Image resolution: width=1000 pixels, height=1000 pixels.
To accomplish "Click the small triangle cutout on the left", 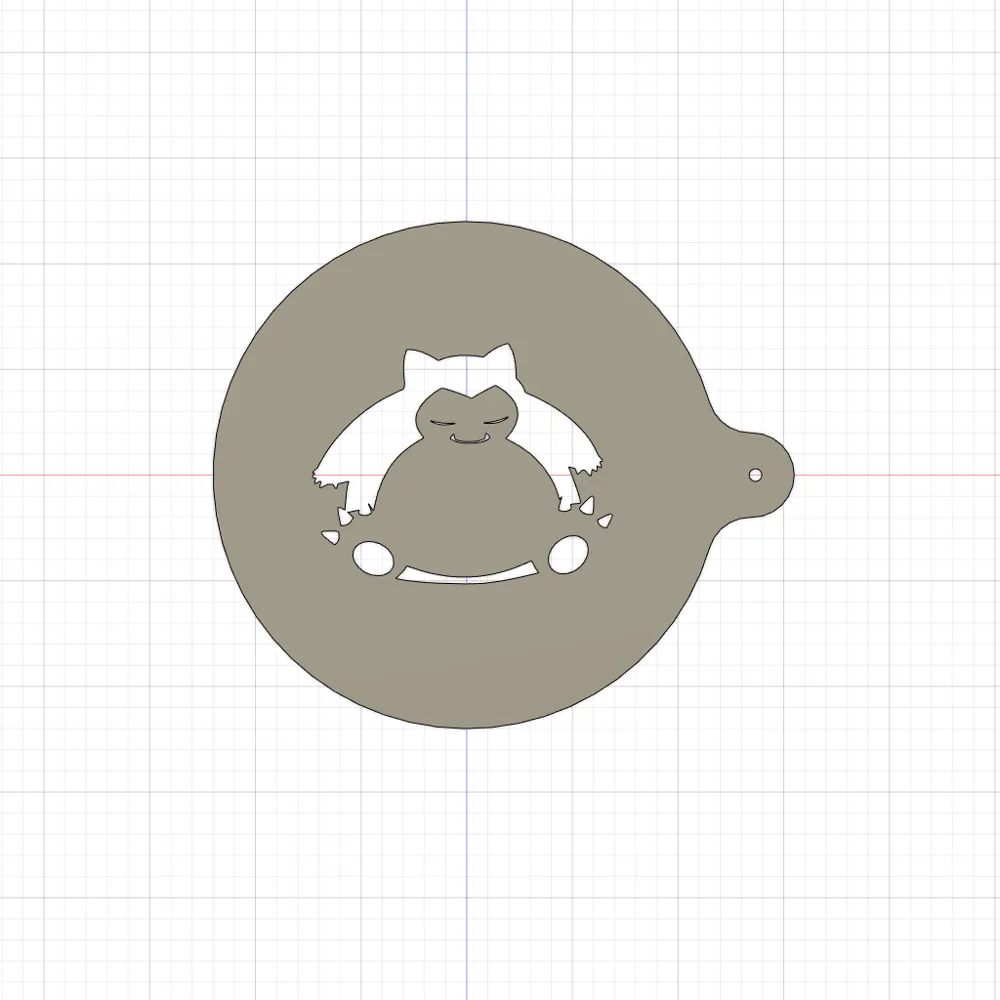I will (330, 535).
